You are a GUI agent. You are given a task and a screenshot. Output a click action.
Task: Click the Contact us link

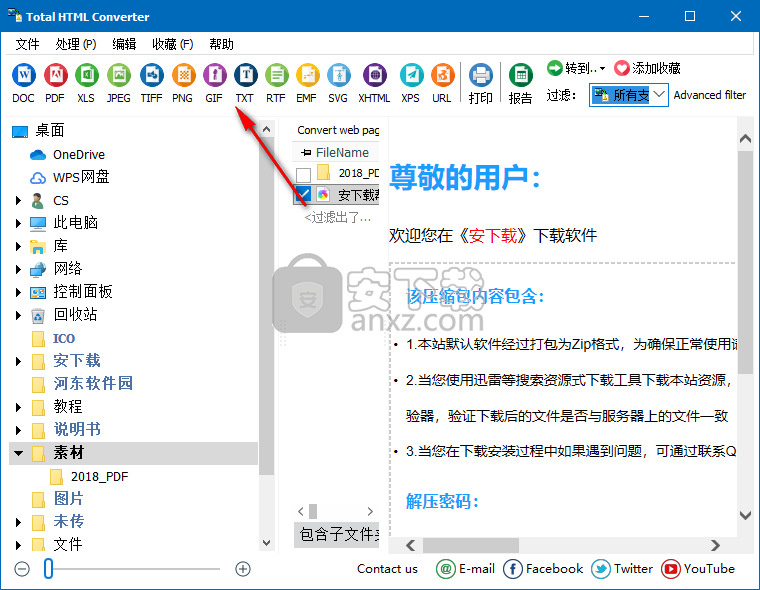[x=387, y=569]
